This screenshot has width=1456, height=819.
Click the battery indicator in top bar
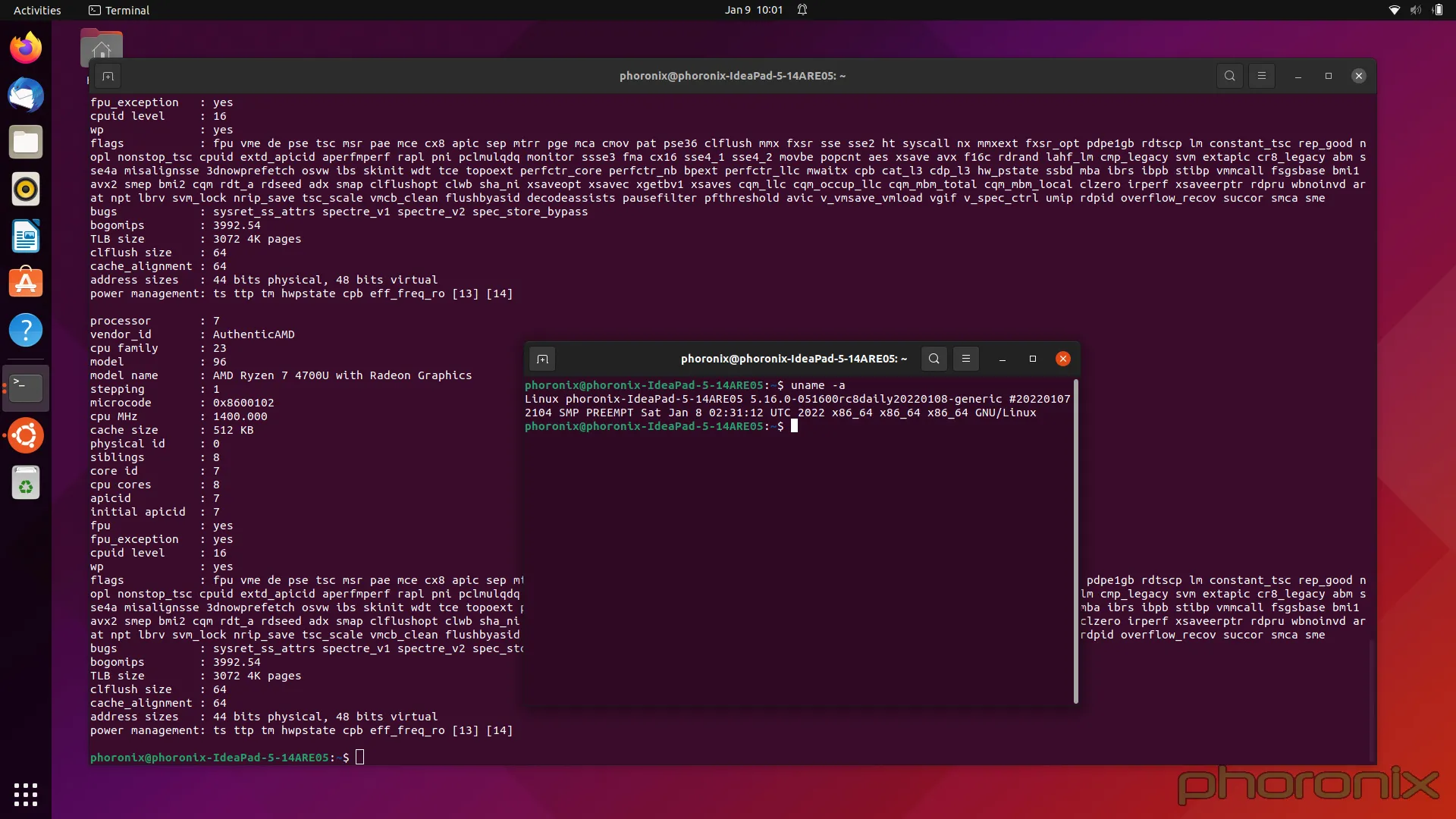[1437, 10]
